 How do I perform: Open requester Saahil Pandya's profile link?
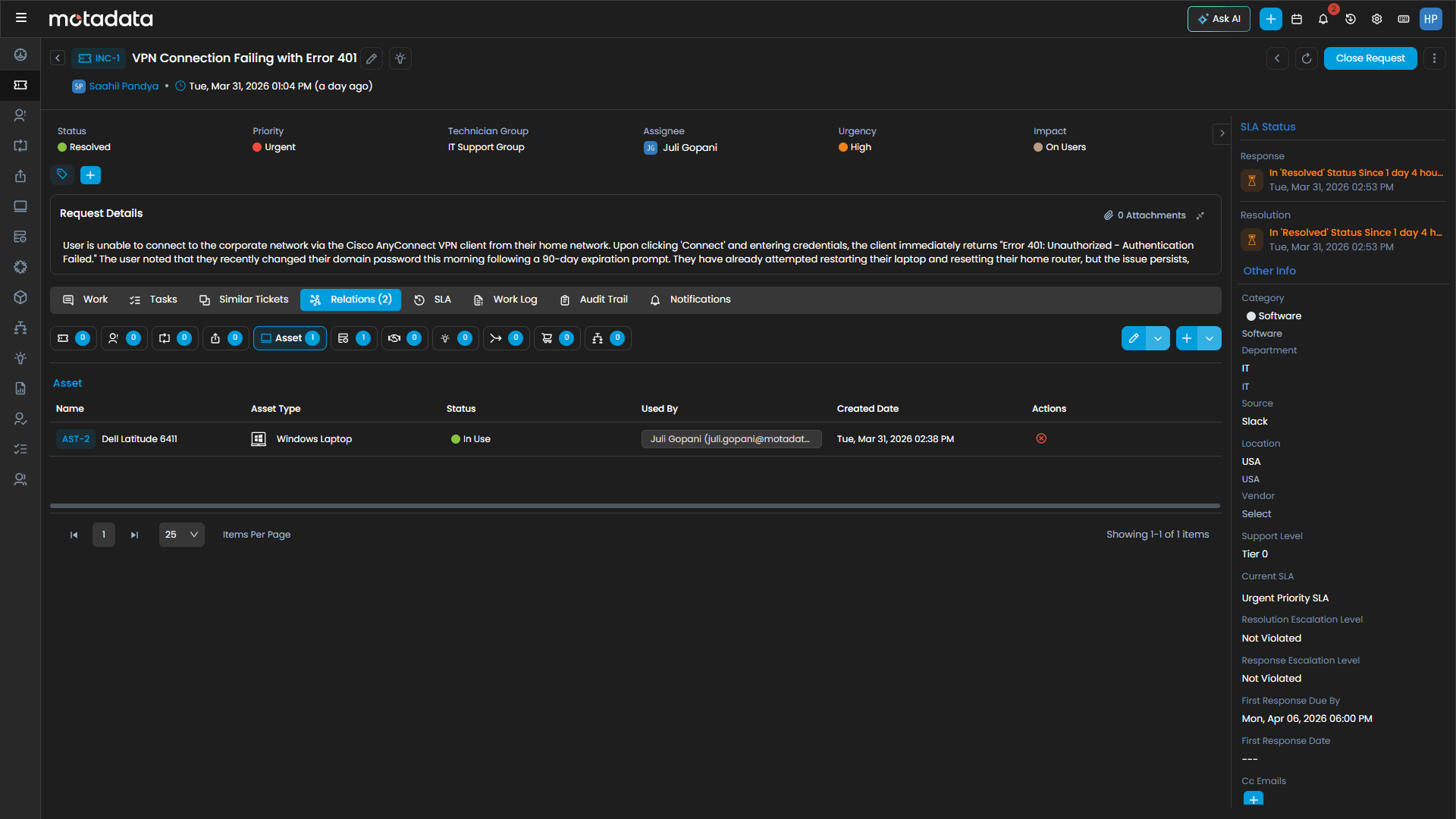(124, 86)
